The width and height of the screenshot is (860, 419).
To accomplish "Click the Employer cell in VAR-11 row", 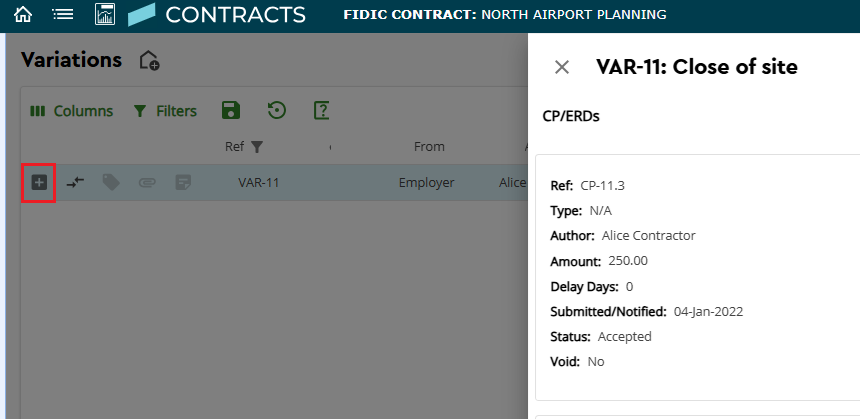I will point(426,183).
